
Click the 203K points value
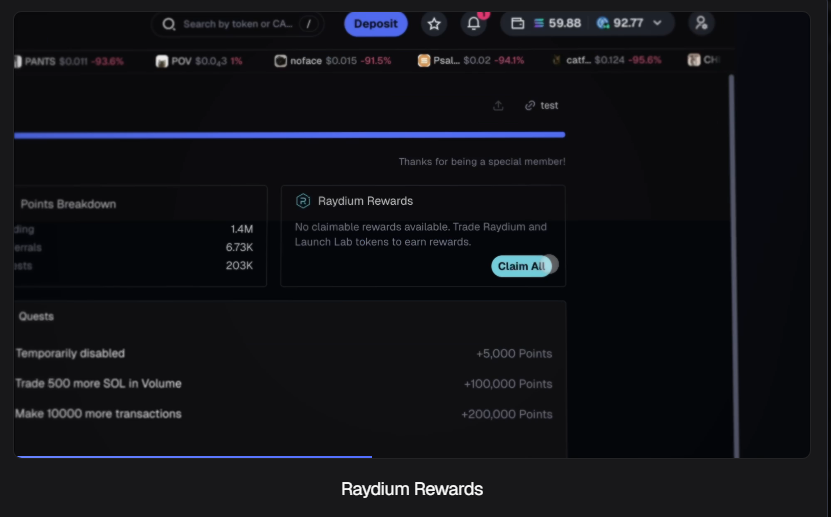click(240, 265)
